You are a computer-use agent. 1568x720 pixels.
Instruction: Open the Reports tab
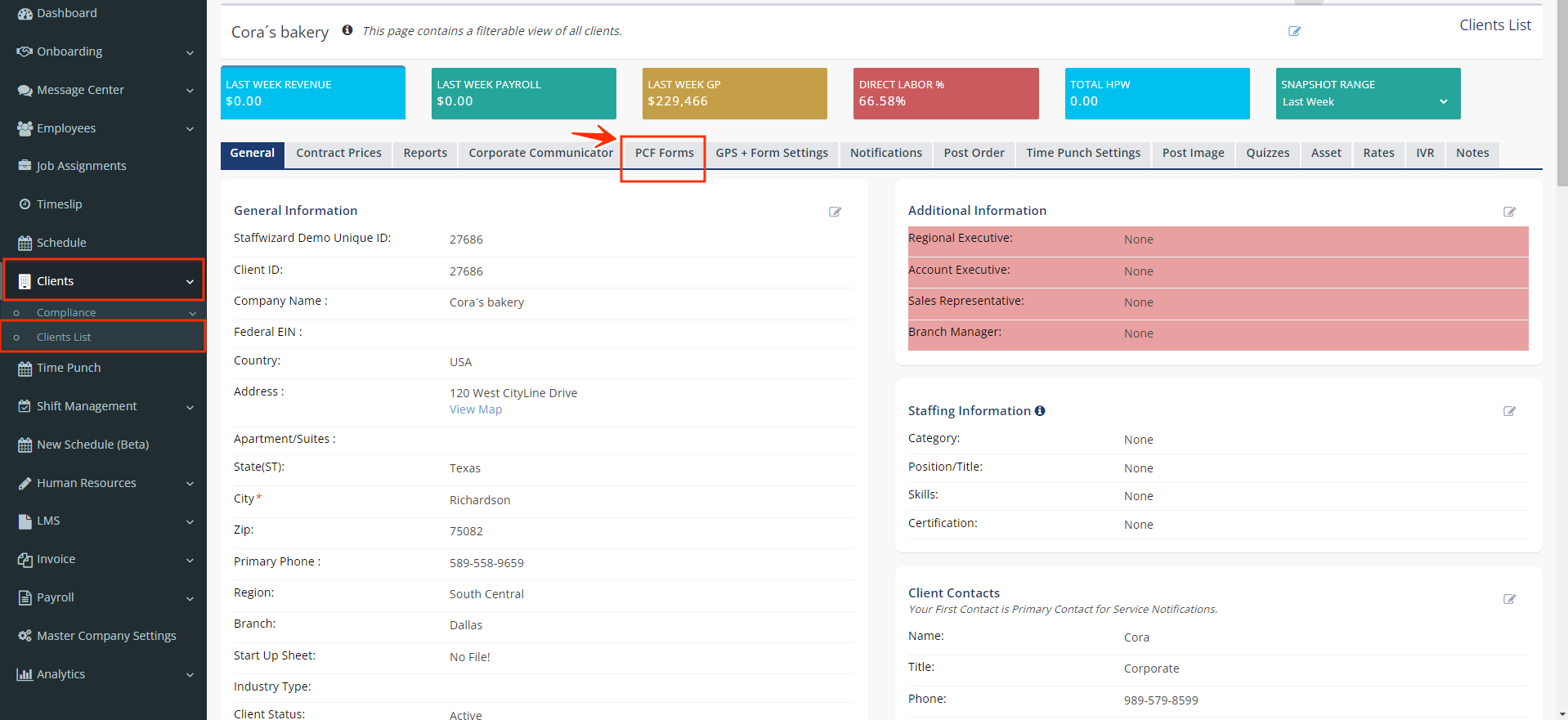(425, 154)
